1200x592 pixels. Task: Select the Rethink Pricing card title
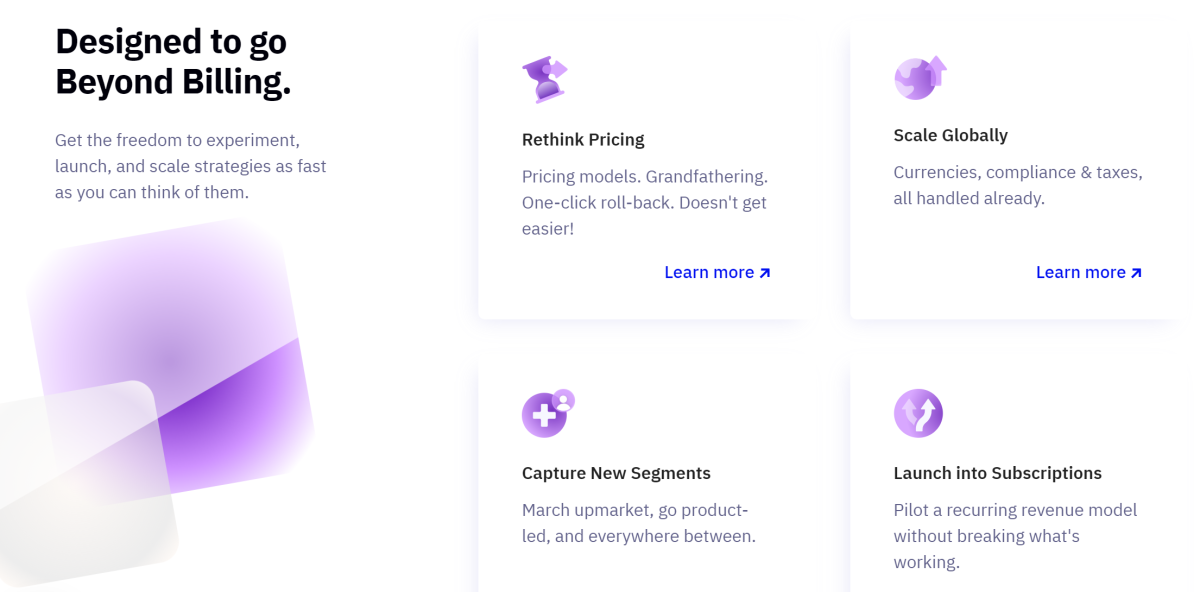point(583,140)
